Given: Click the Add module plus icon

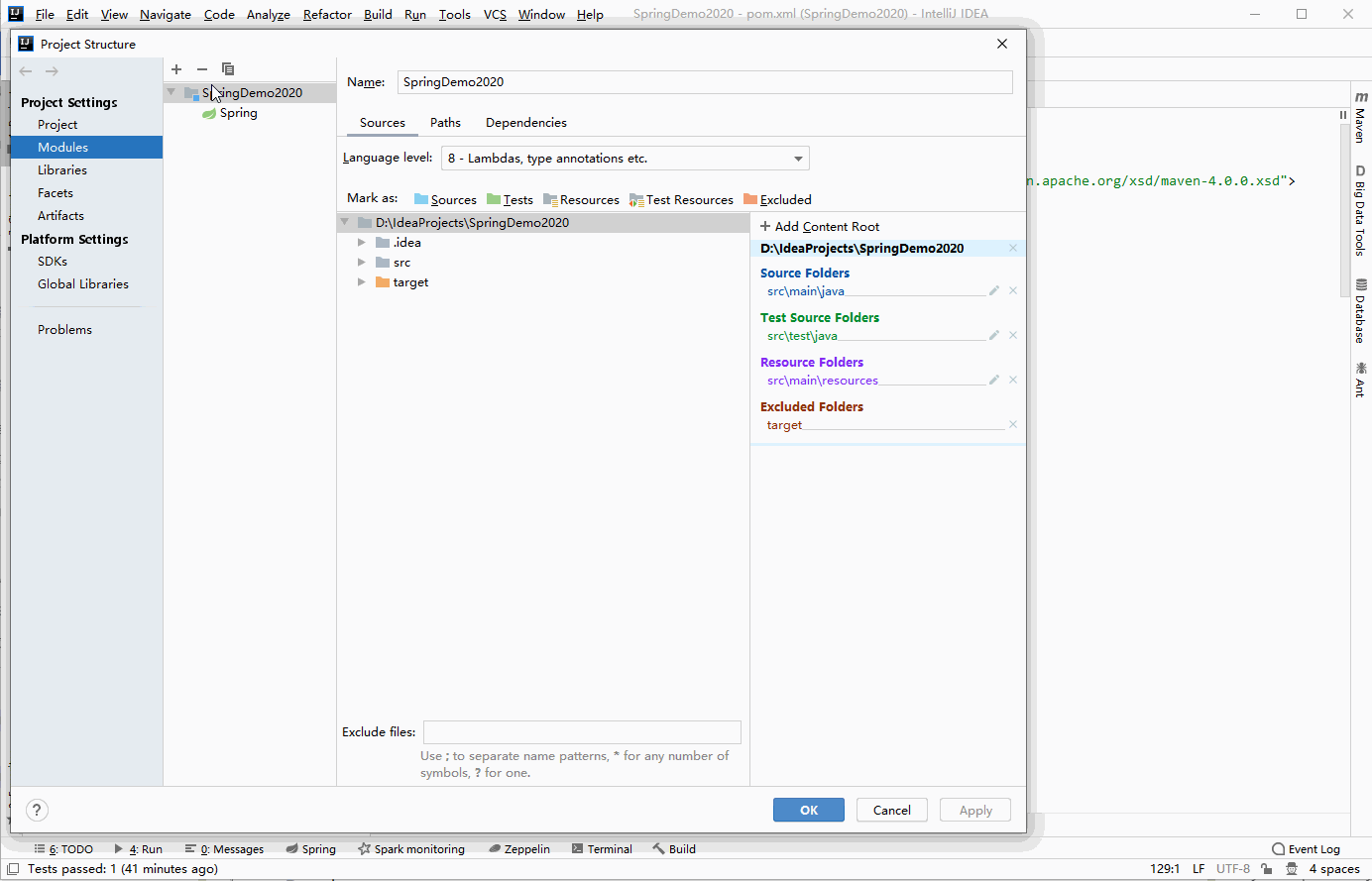Looking at the screenshot, I should point(176,69).
